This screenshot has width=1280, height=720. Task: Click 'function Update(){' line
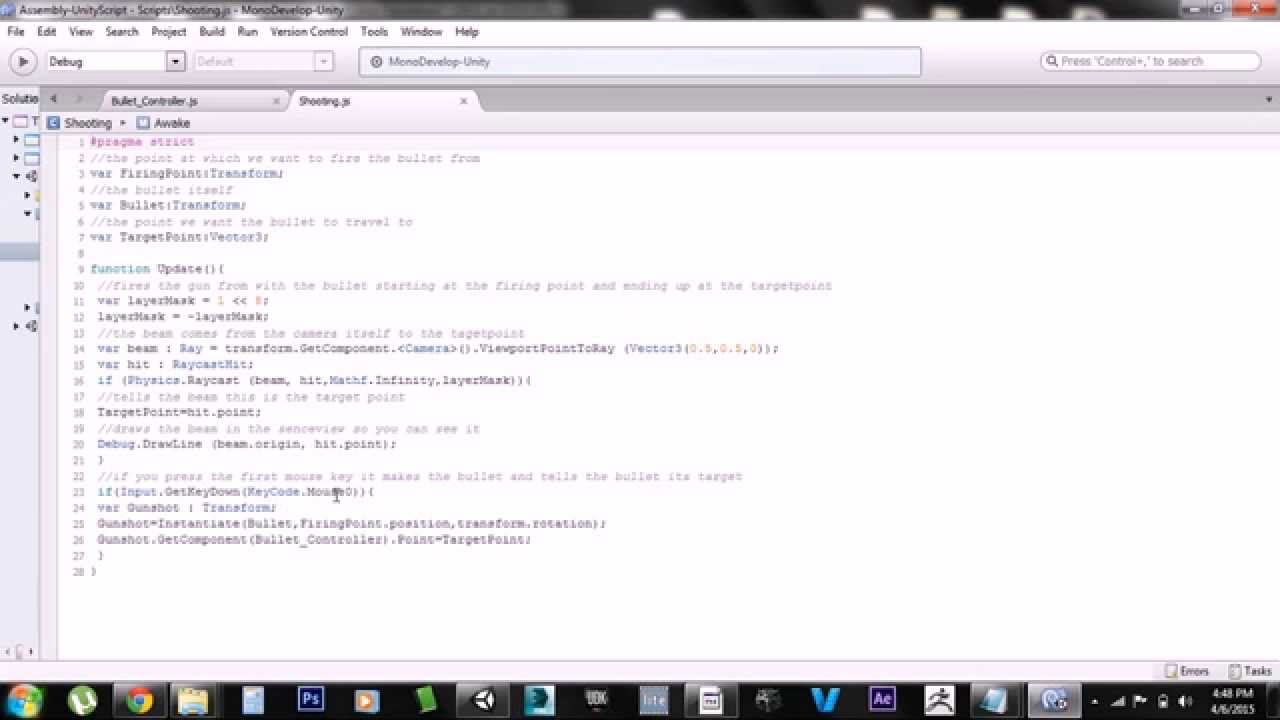click(x=157, y=269)
